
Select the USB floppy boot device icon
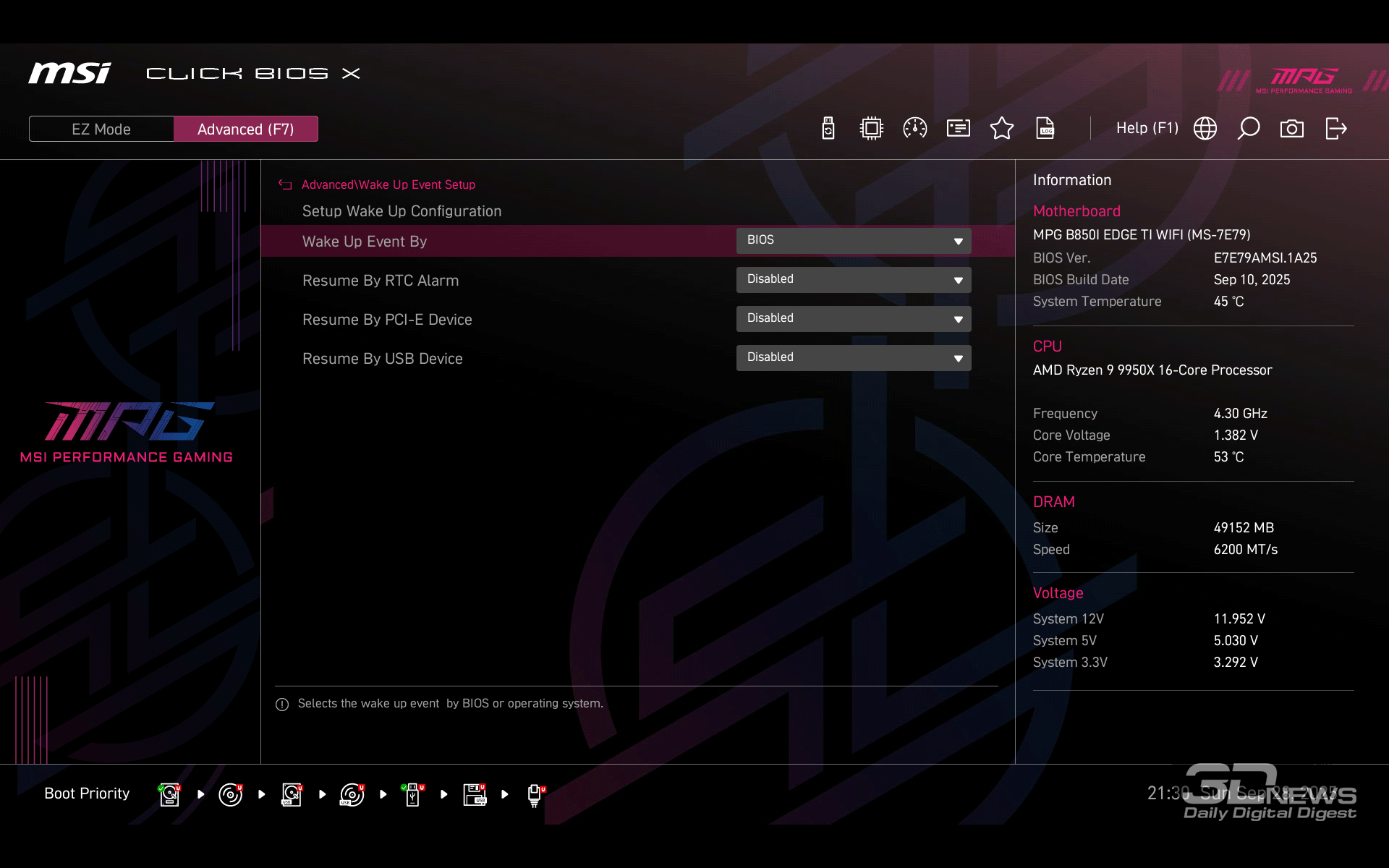[x=475, y=794]
